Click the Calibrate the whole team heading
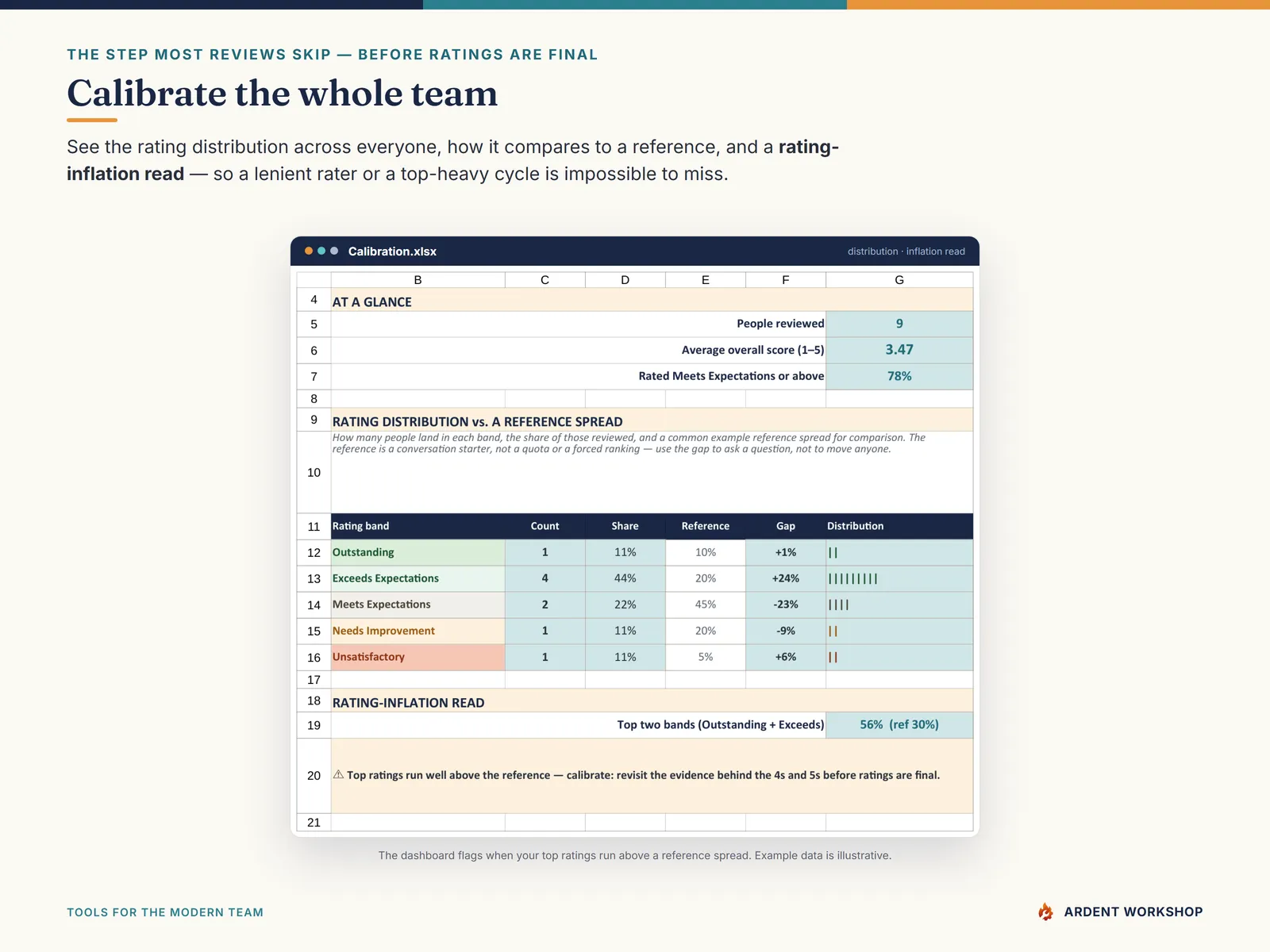The image size is (1270, 952). [x=282, y=94]
